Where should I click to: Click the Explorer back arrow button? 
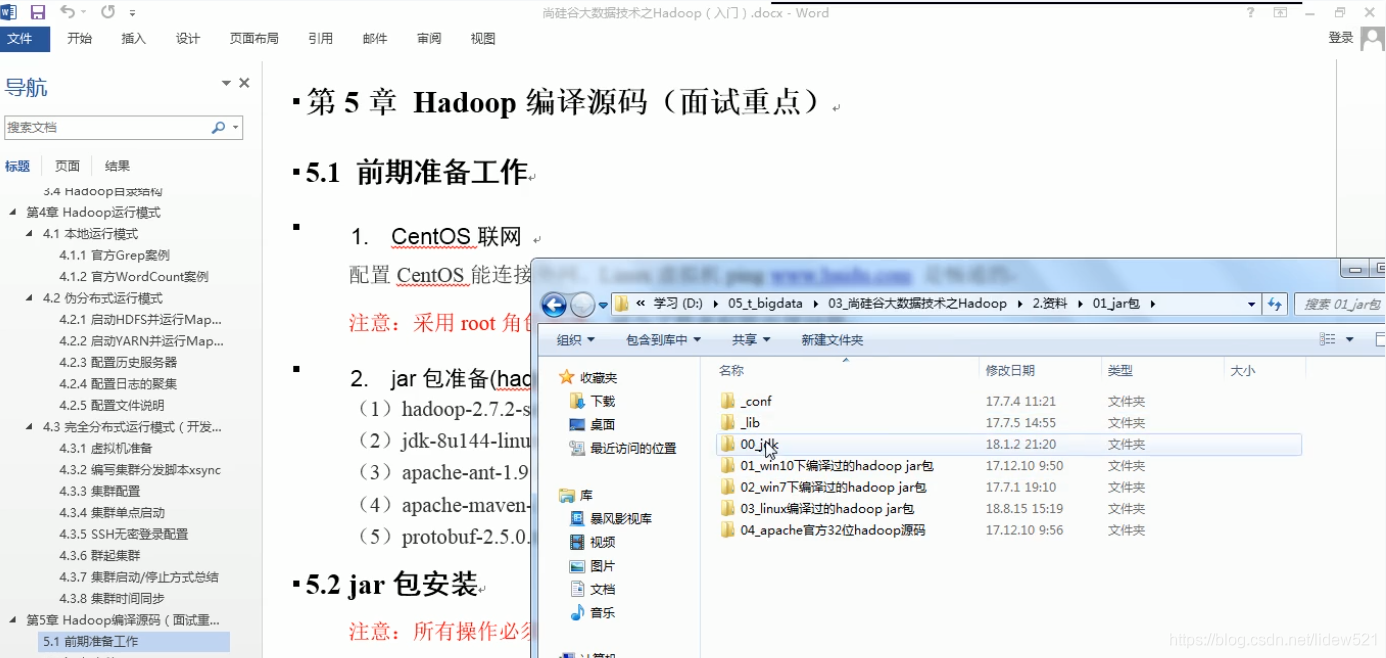[x=553, y=304]
